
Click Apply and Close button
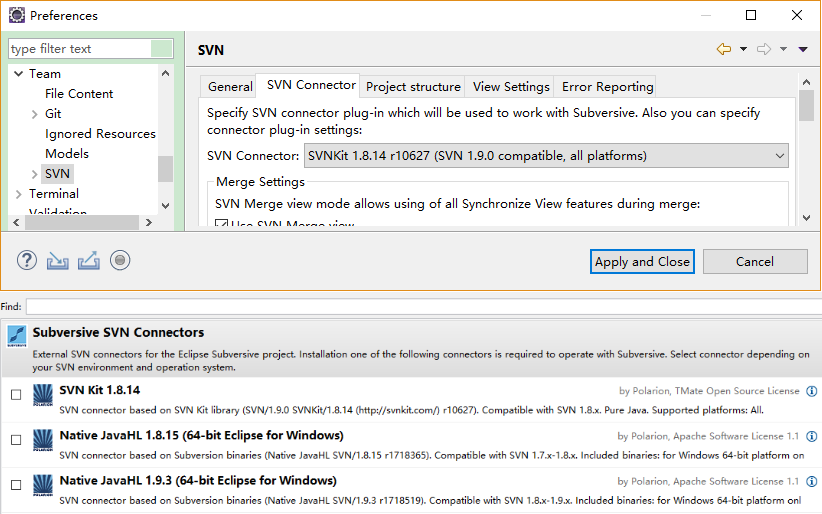642,261
